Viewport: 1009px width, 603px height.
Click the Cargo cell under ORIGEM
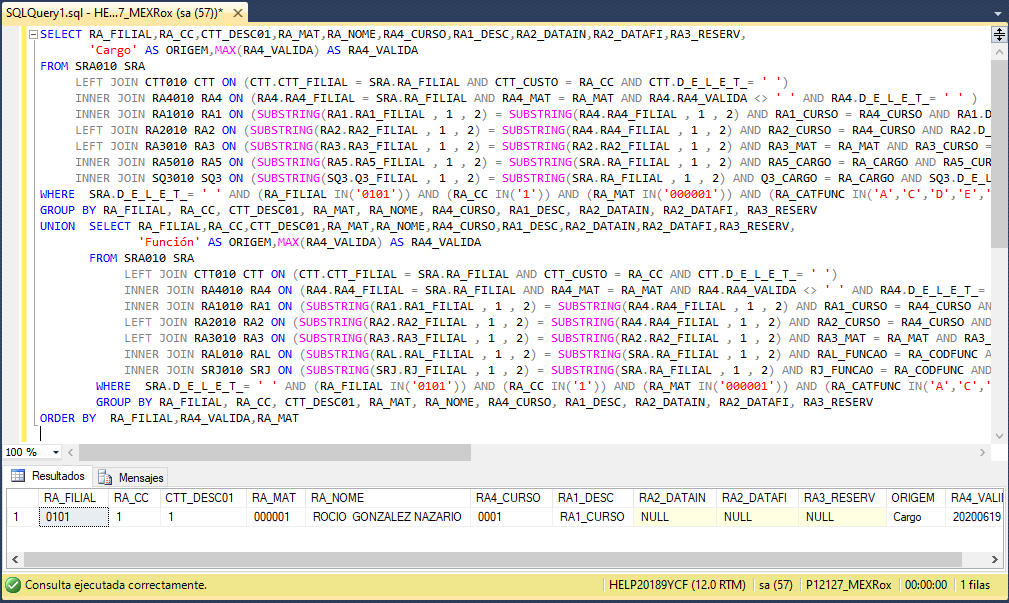[x=915, y=517]
